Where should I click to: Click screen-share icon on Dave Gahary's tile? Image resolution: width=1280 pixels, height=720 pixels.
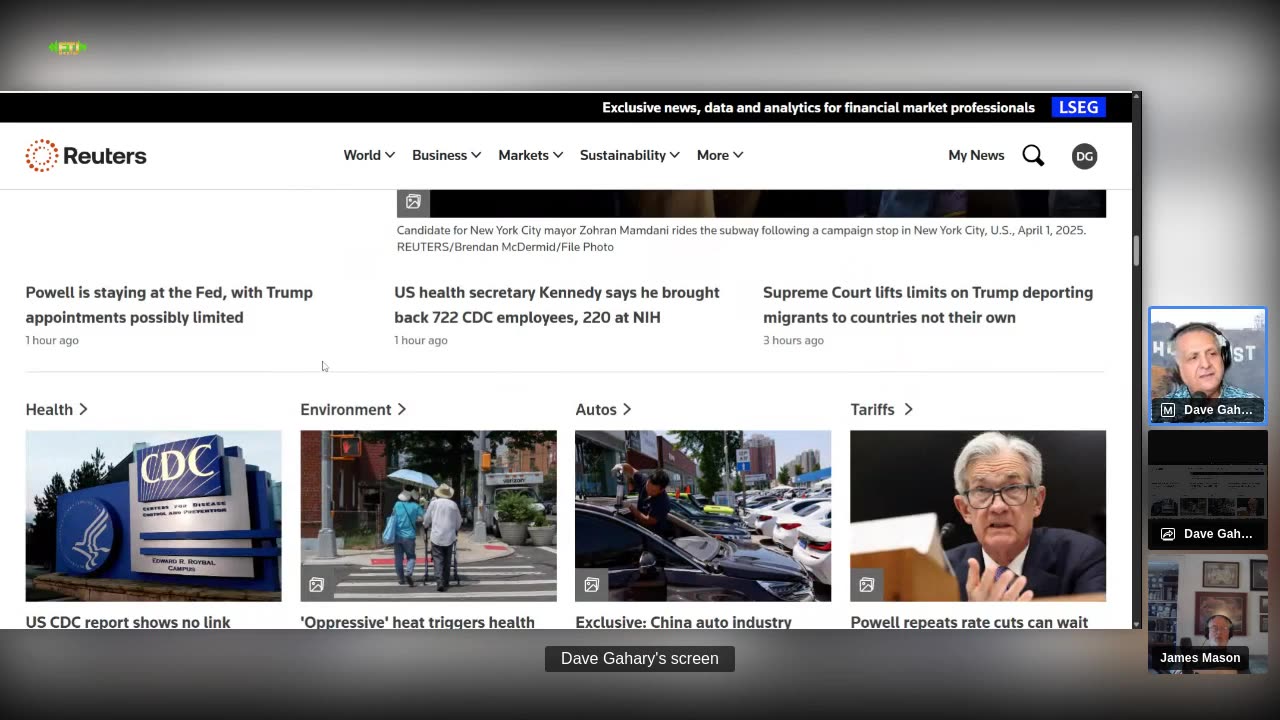(1167, 534)
